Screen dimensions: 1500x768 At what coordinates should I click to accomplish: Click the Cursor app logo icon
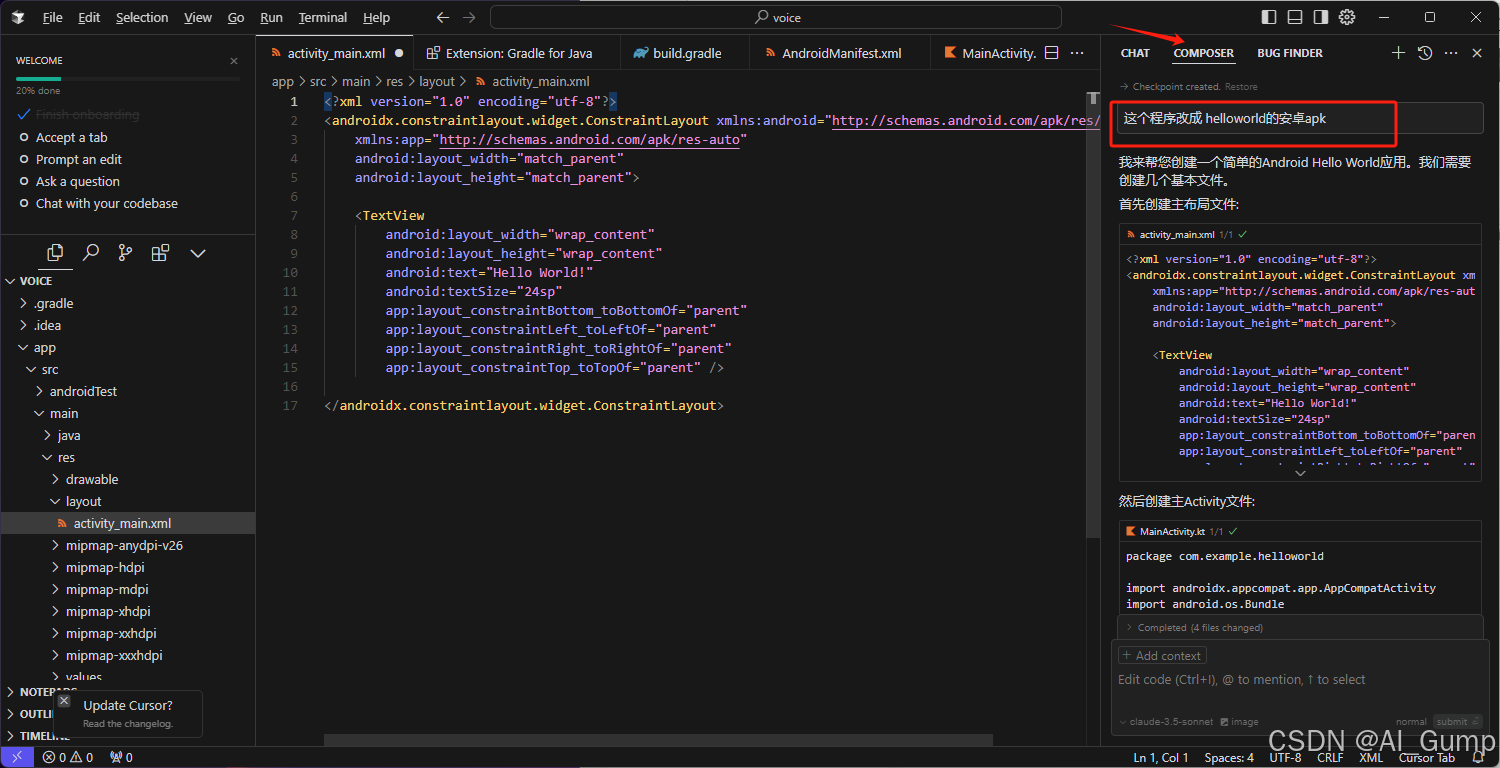(x=19, y=17)
